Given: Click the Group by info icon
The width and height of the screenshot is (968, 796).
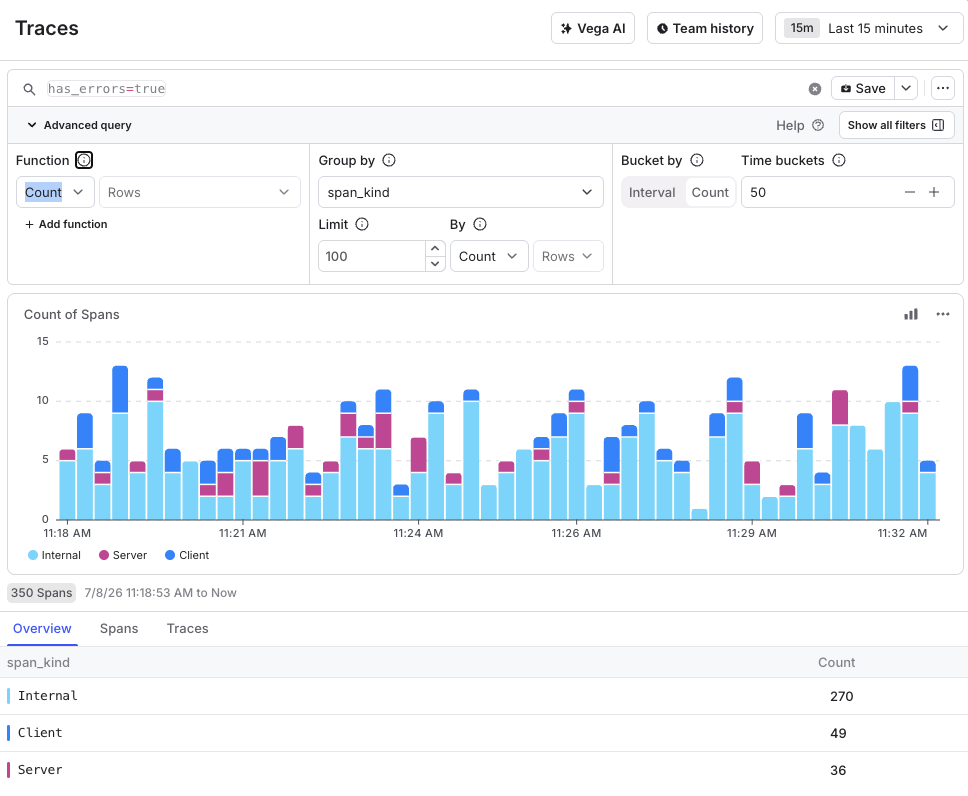Looking at the screenshot, I should [x=389, y=161].
